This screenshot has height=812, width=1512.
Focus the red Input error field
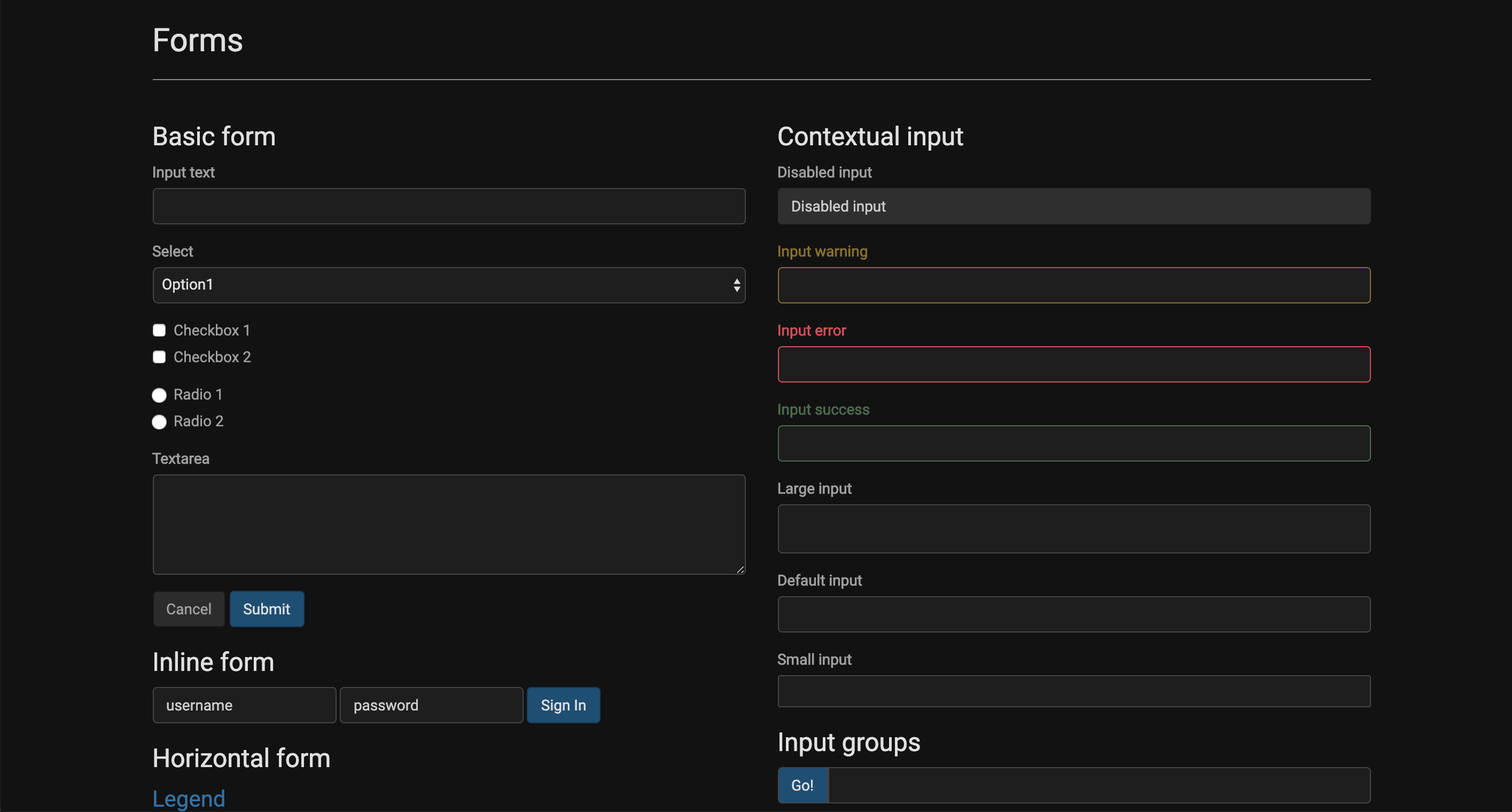(1073, 364)
